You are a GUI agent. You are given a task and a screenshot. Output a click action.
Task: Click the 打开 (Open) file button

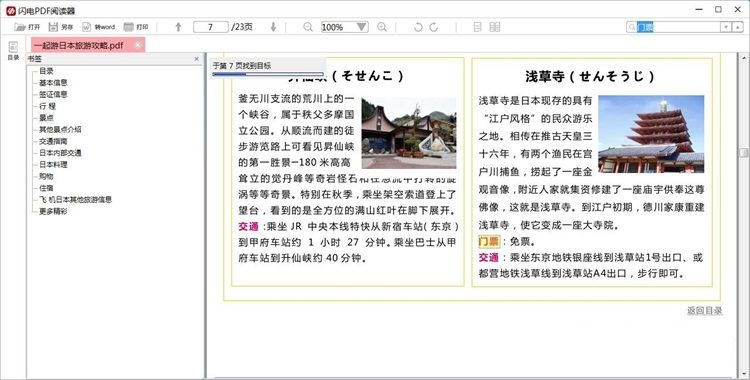(27, 27)
